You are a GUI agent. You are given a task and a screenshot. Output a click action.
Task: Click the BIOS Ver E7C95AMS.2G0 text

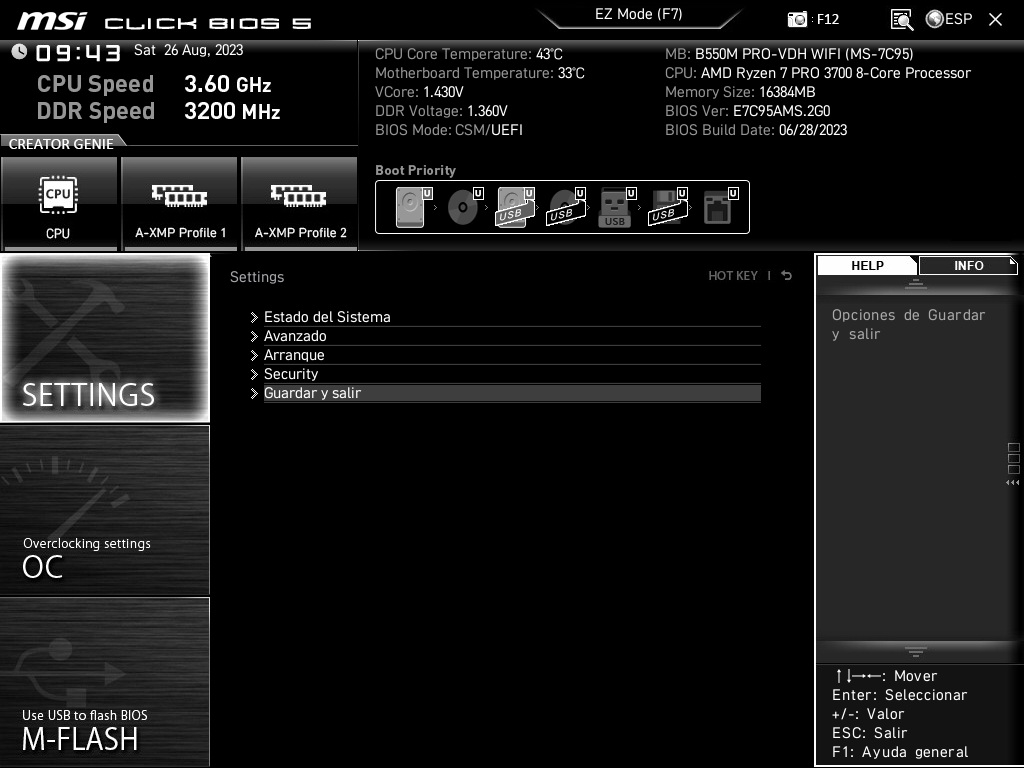[x=748, y=111]
